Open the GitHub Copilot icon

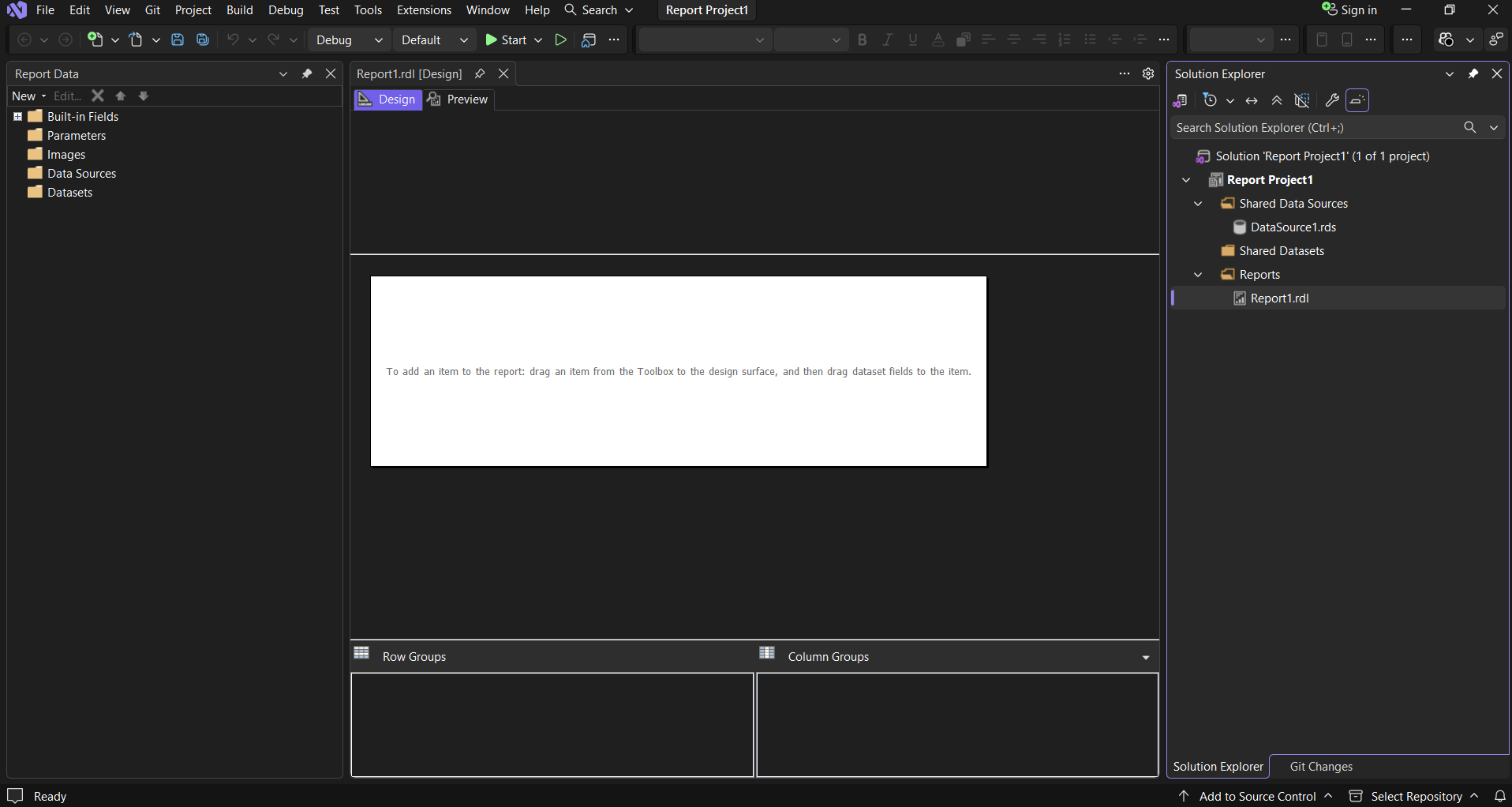(1446, 39)
